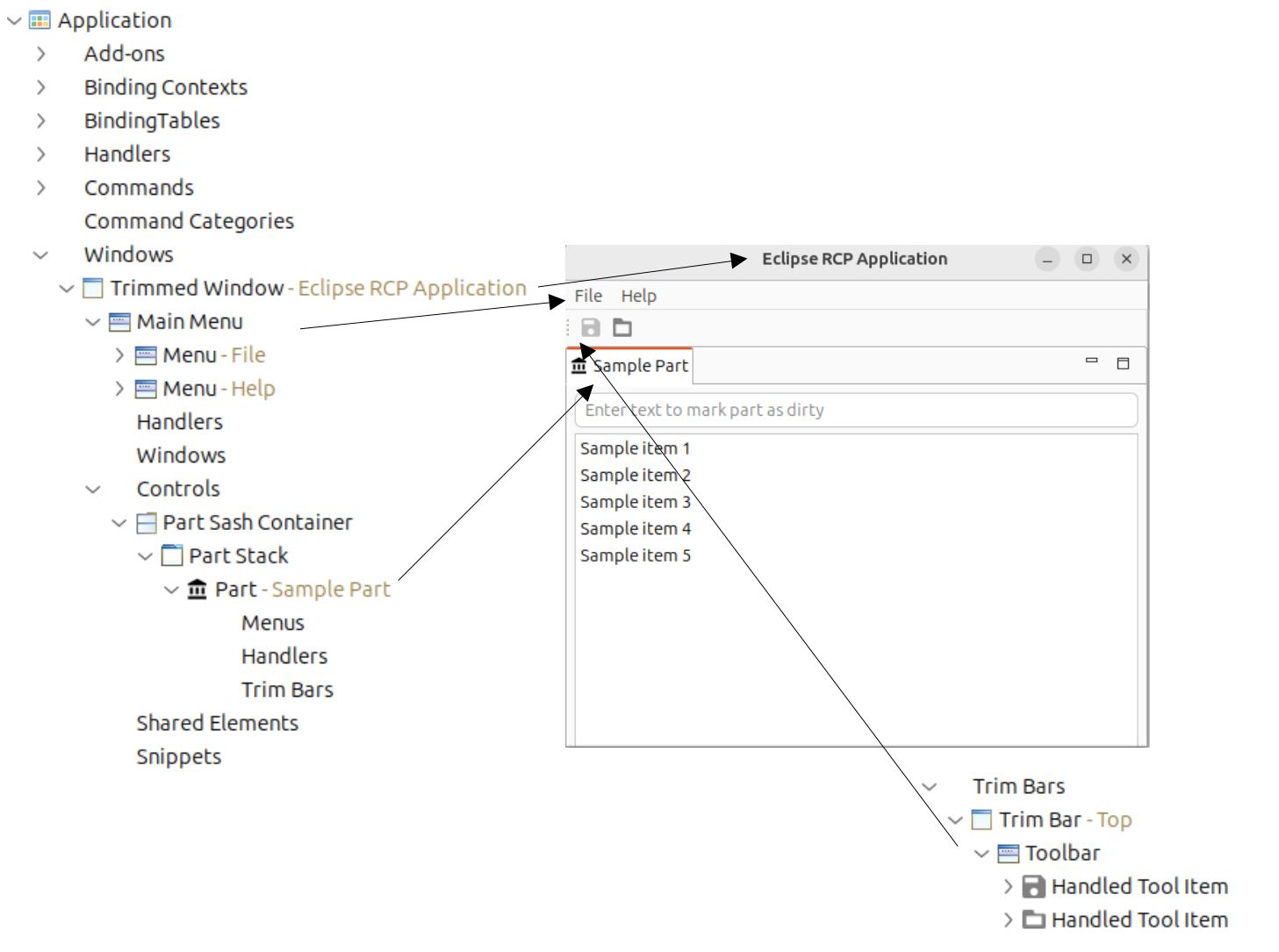Viewport: 1279px width, 952px height.
Task: Click the save icon in RCP toolbar
Action: click(591, 327)
